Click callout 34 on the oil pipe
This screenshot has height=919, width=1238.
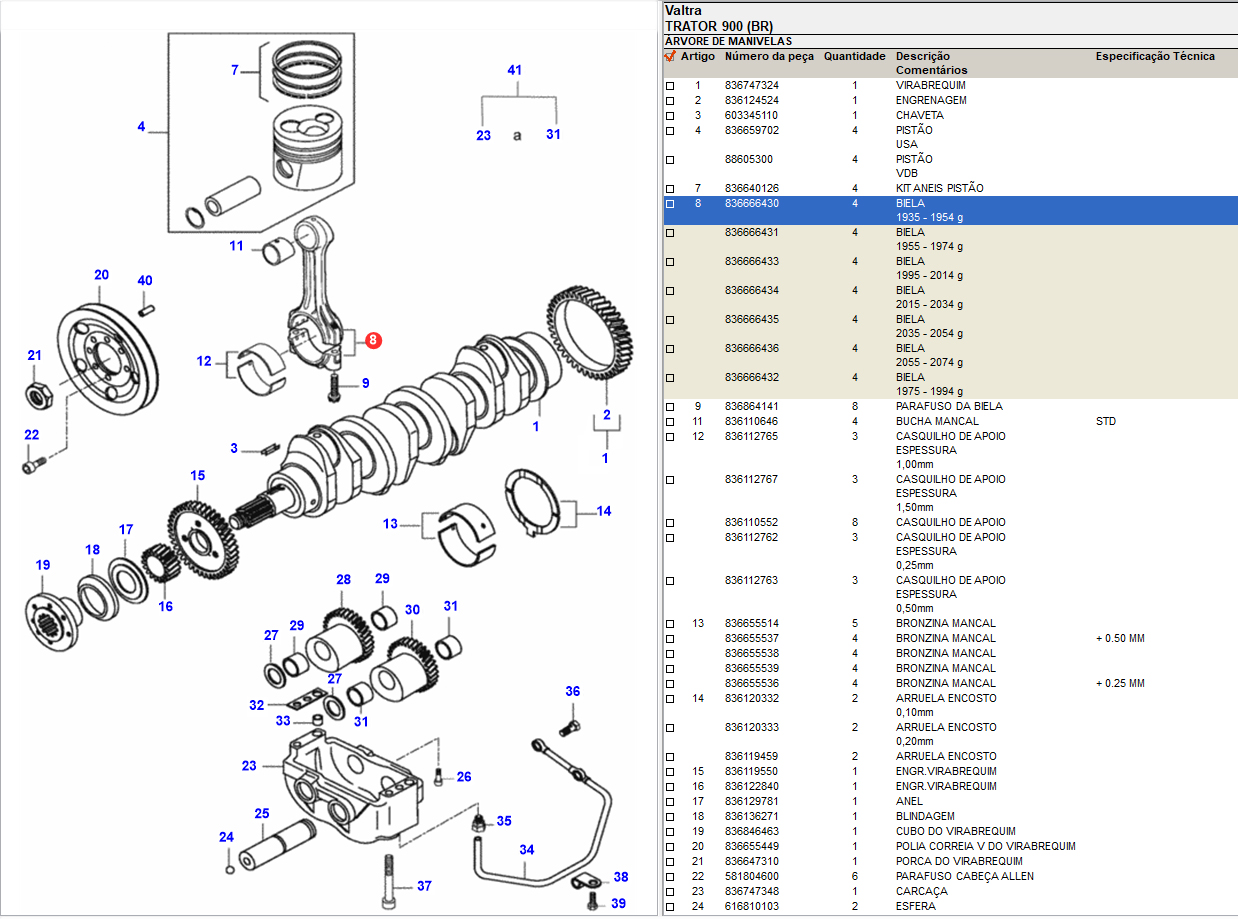click(526, 850)
